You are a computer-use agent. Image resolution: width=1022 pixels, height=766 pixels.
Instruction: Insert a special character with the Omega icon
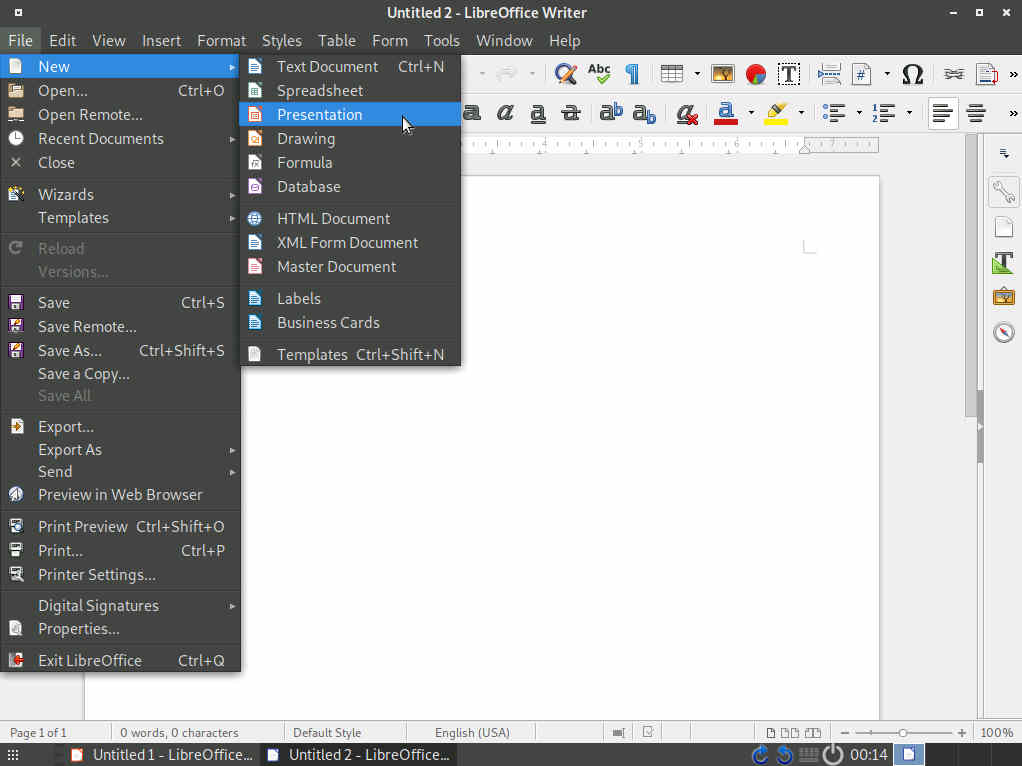(912, 74)
